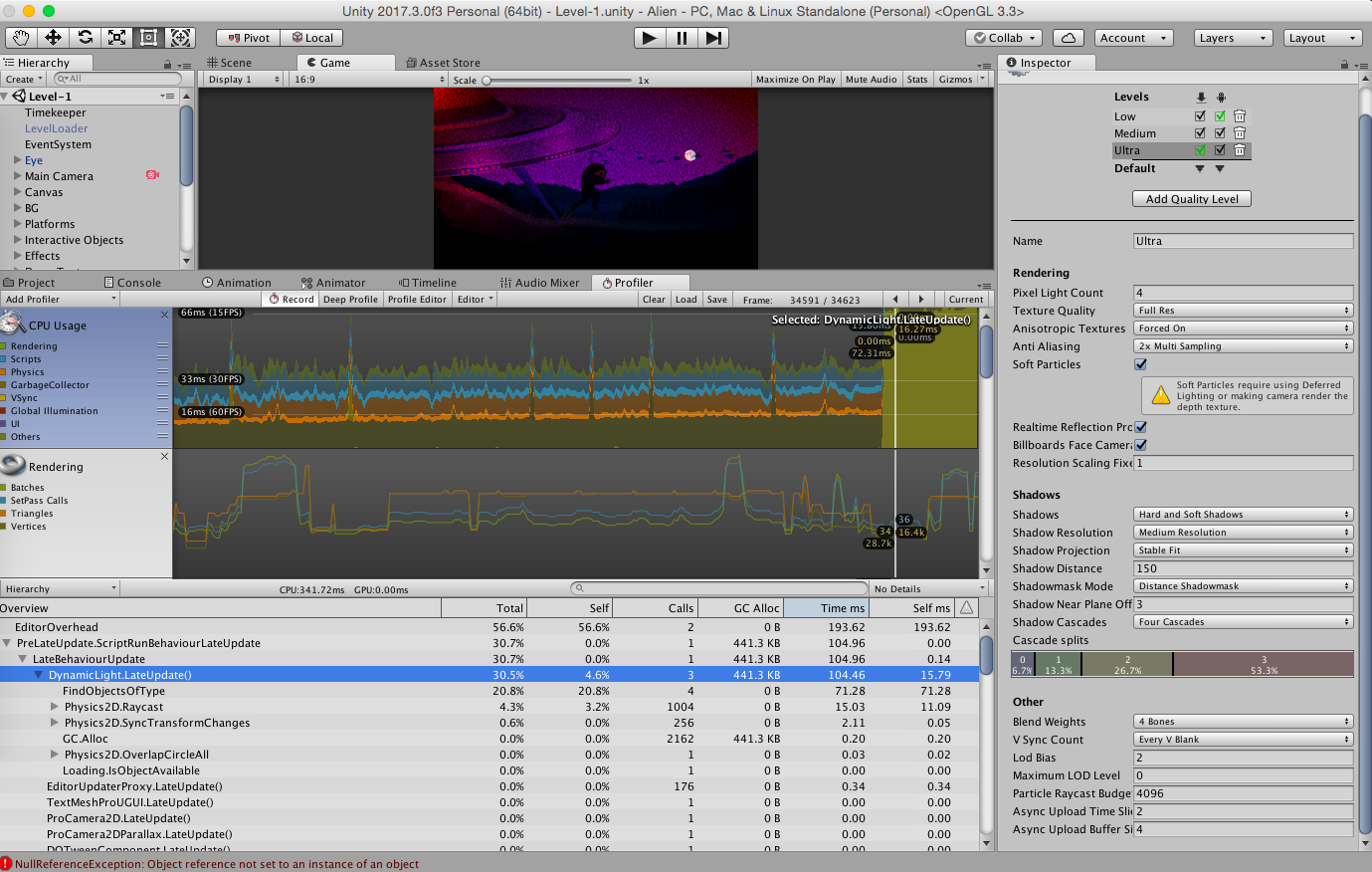Lock the Inspector panel
Screen dimensions: 1372x872
(1345, 64)
